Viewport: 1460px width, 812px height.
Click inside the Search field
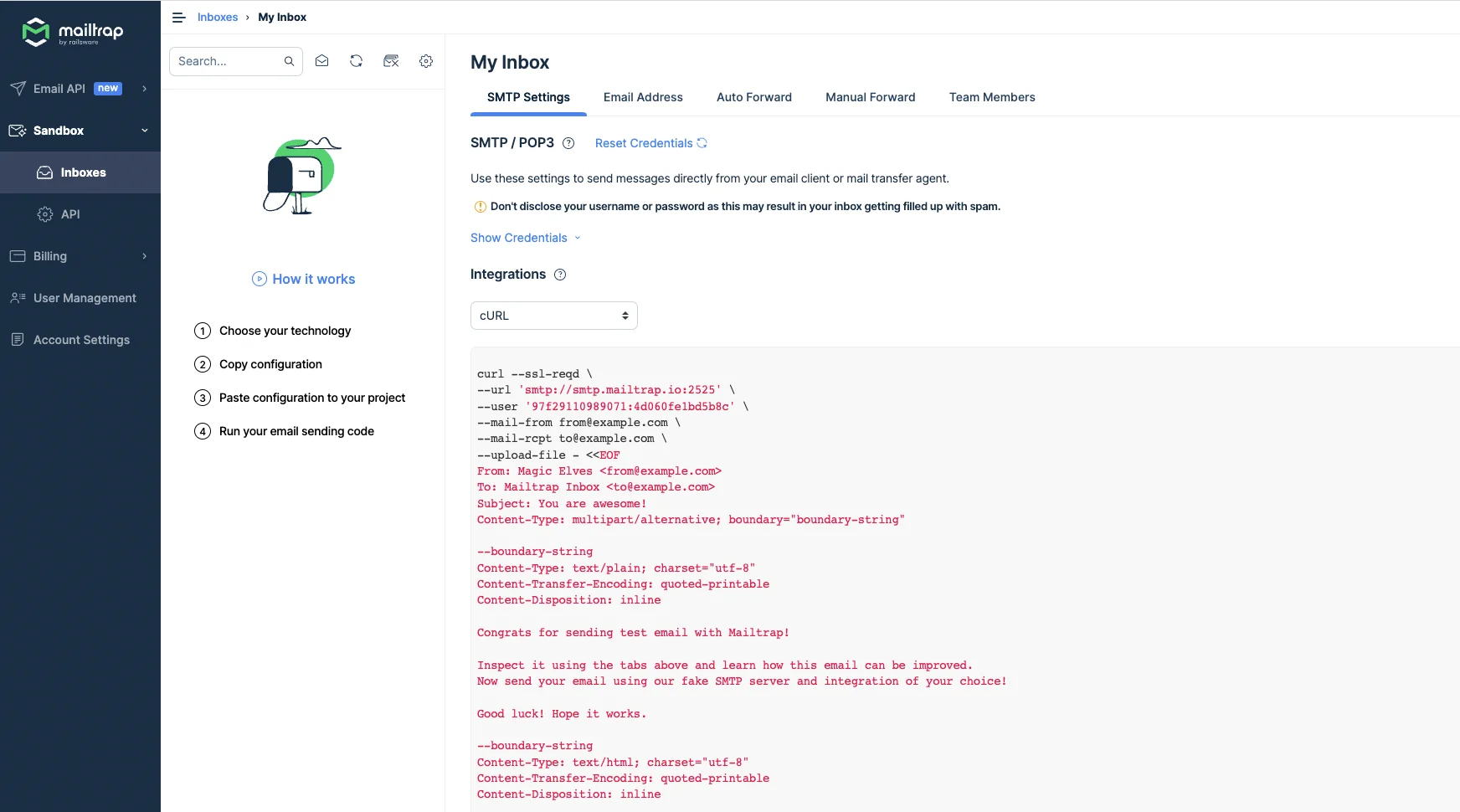click(226, 60)
